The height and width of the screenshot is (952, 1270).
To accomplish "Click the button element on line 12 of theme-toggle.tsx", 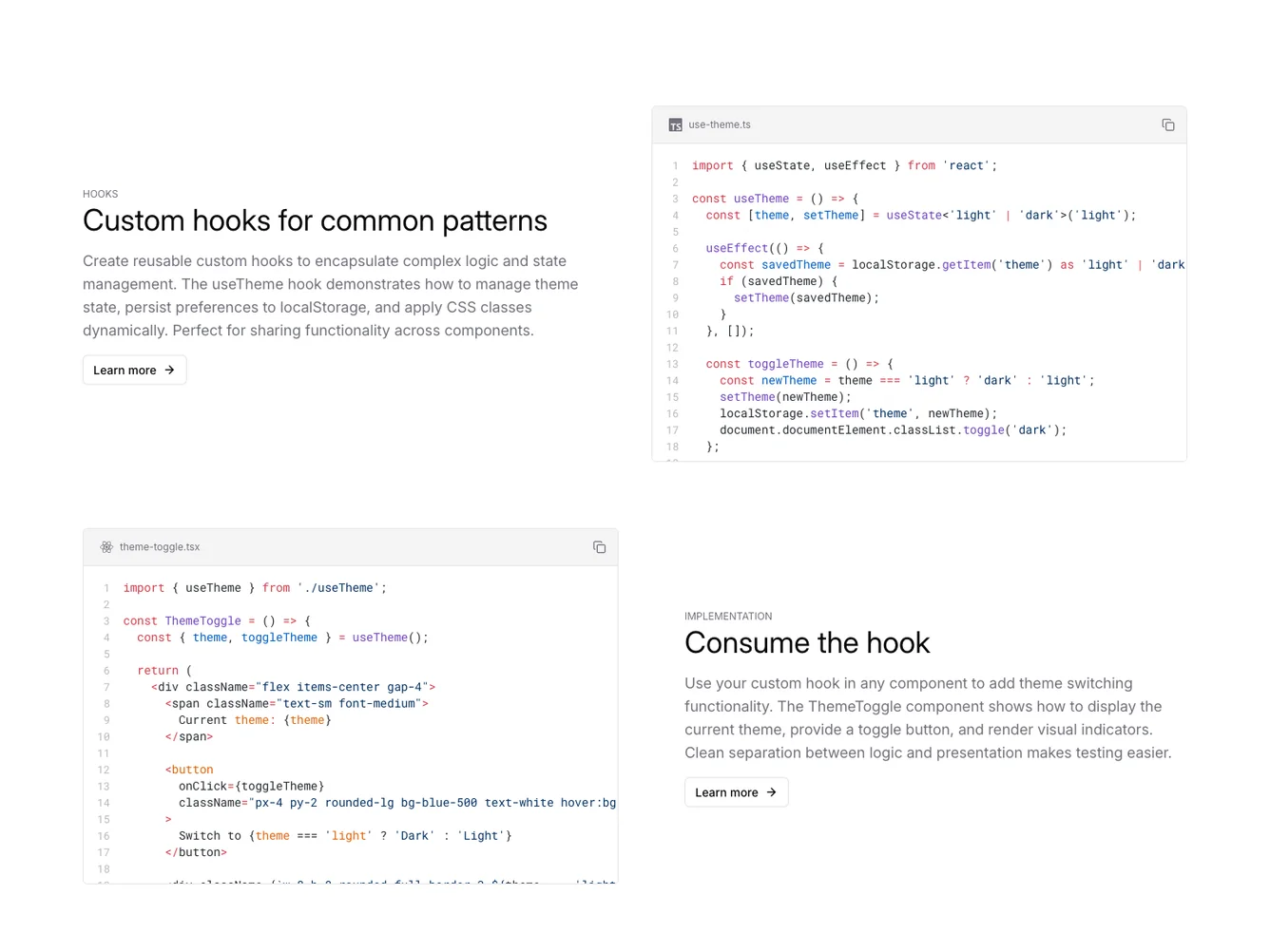I will (189, 770).
